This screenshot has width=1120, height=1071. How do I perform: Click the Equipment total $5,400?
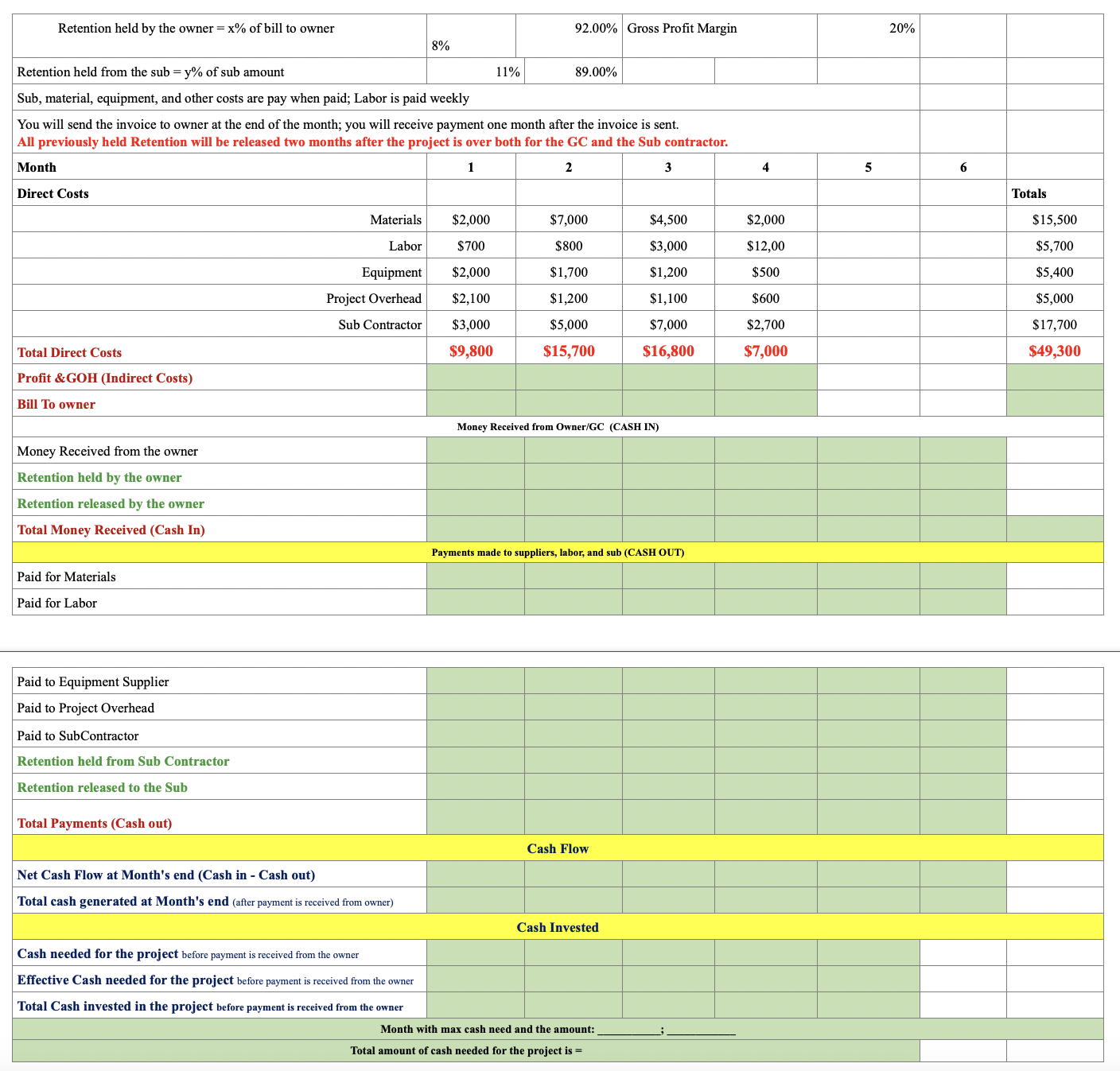click(1055, 272)
